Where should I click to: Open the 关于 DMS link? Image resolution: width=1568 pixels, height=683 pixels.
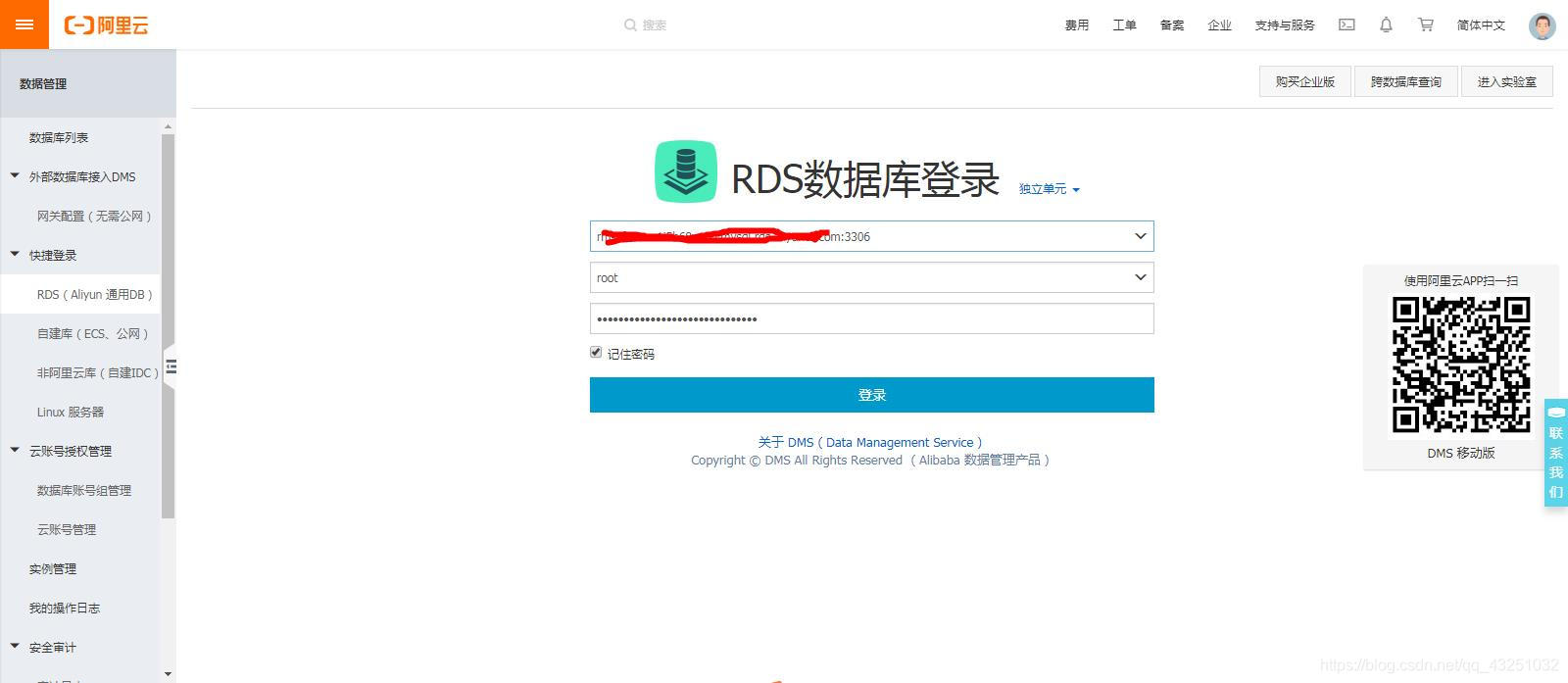[870, 442]
